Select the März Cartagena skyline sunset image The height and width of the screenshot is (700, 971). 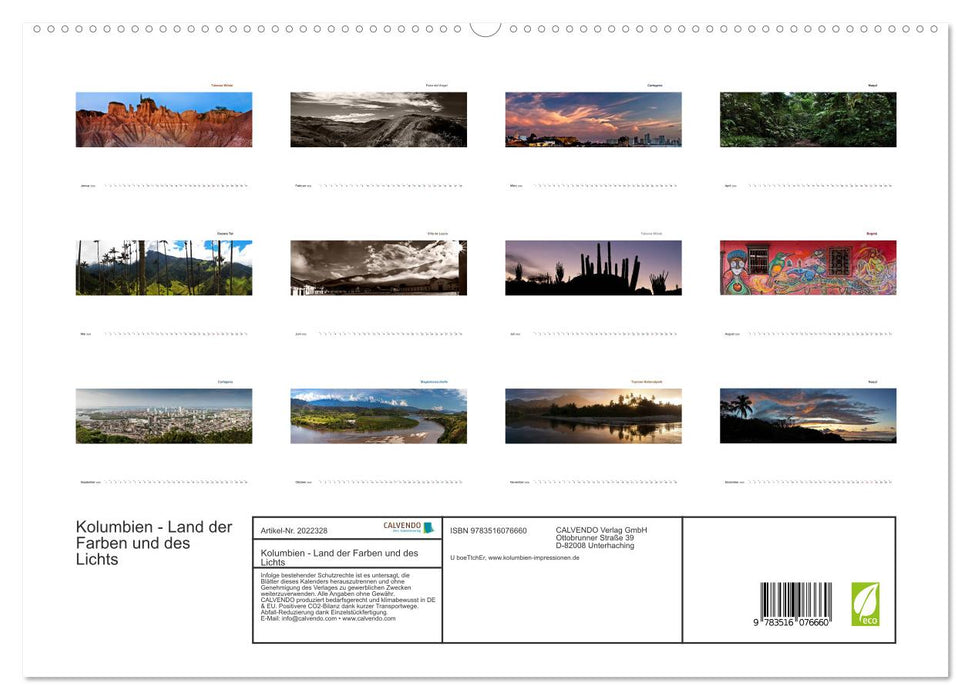pyautogui.click(x=592, y=119)
